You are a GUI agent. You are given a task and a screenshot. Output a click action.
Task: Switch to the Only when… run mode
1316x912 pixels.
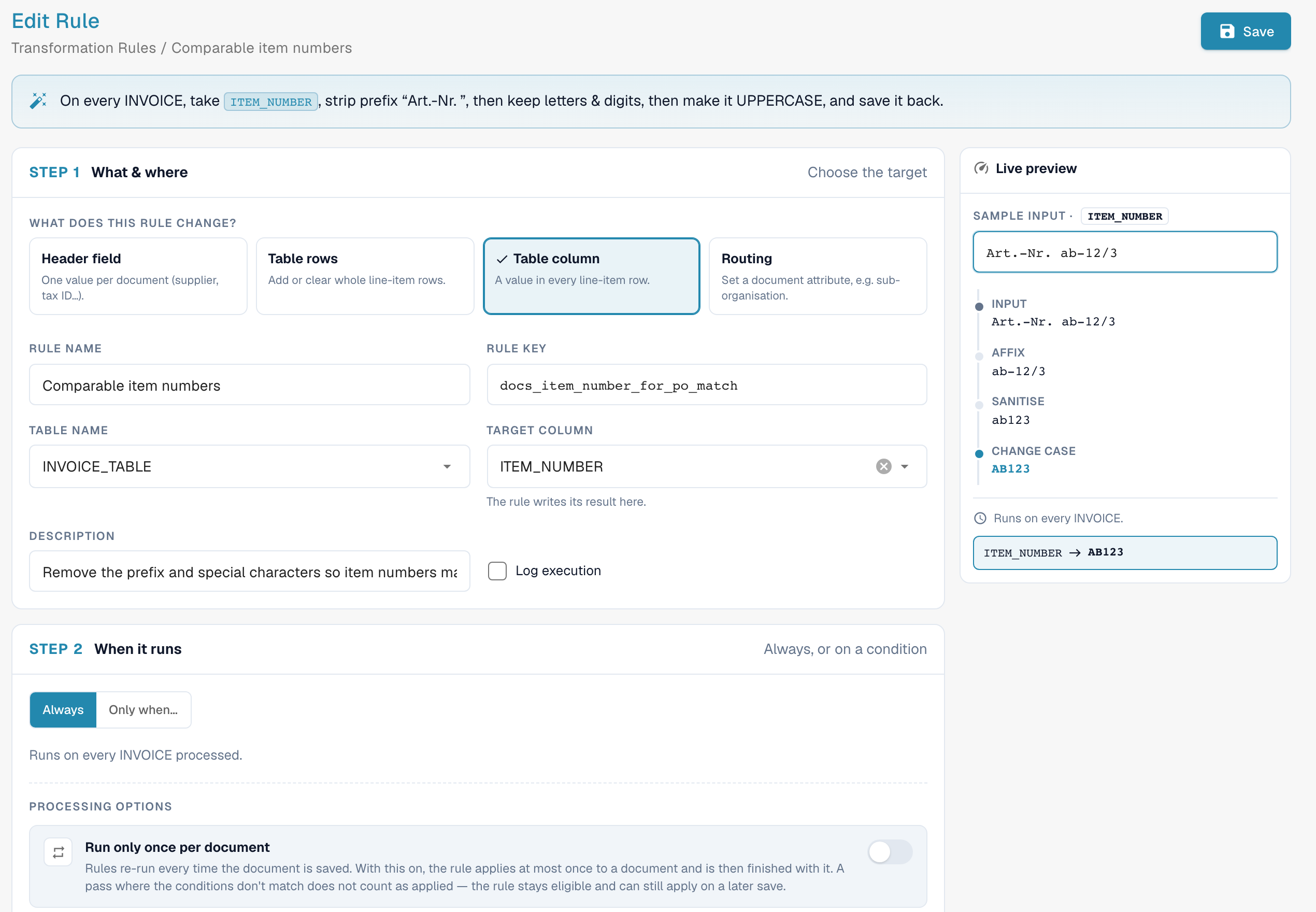tap(144, 710)
